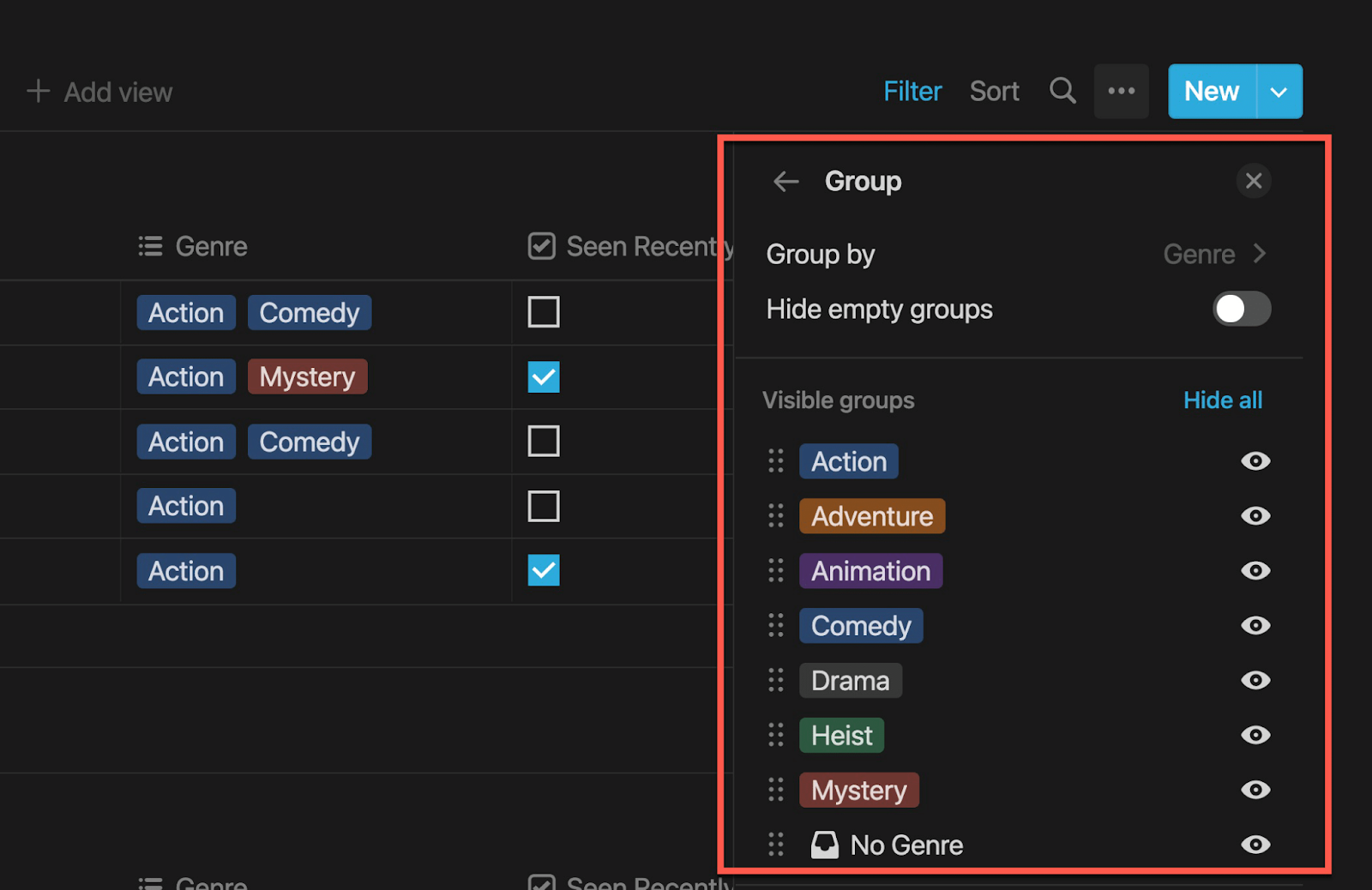Click the Genre column header
Image resolution: width=1372 pixels, height=890 pixels.
pyautogui.click(x=193, y=247)
